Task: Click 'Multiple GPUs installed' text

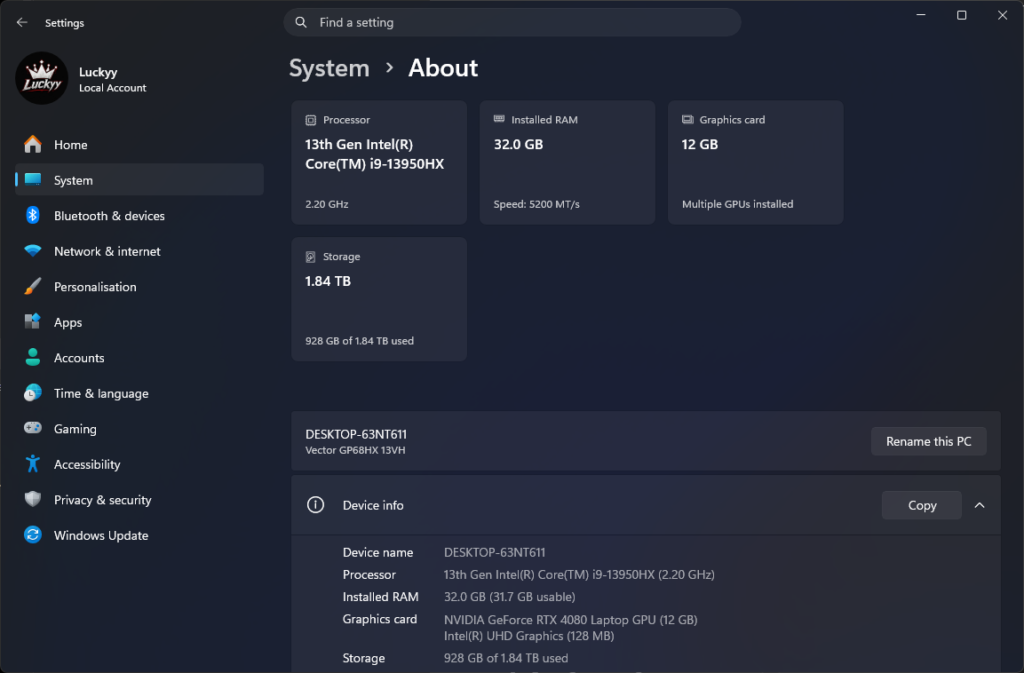Action: (x=737, y=204)
